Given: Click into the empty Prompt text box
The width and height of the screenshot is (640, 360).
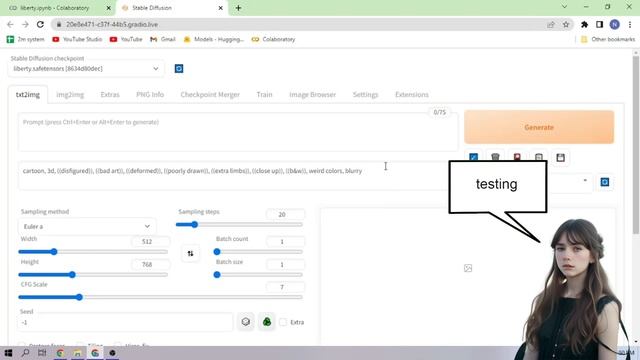Looking at the screenshot, I should pos(238,133).
